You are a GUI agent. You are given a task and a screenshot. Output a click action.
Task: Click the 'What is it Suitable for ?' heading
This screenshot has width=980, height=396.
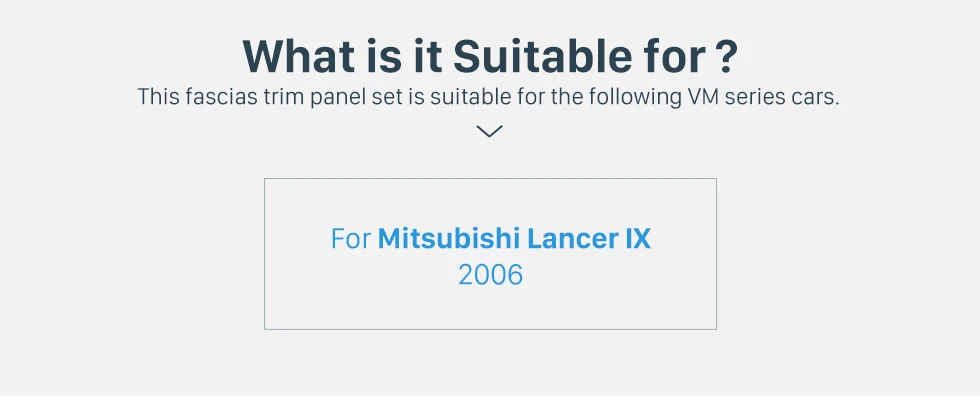click(490, 57)
